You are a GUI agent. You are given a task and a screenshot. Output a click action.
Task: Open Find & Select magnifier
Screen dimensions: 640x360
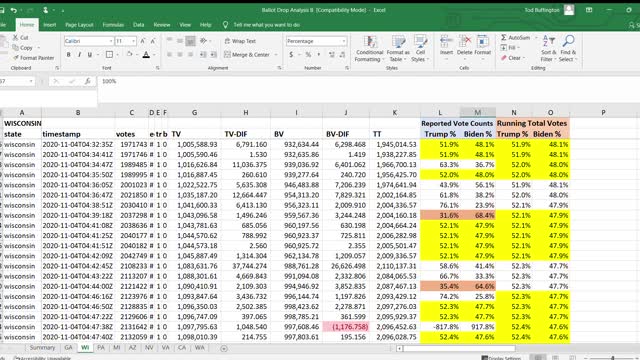click(x=568, y=48)
